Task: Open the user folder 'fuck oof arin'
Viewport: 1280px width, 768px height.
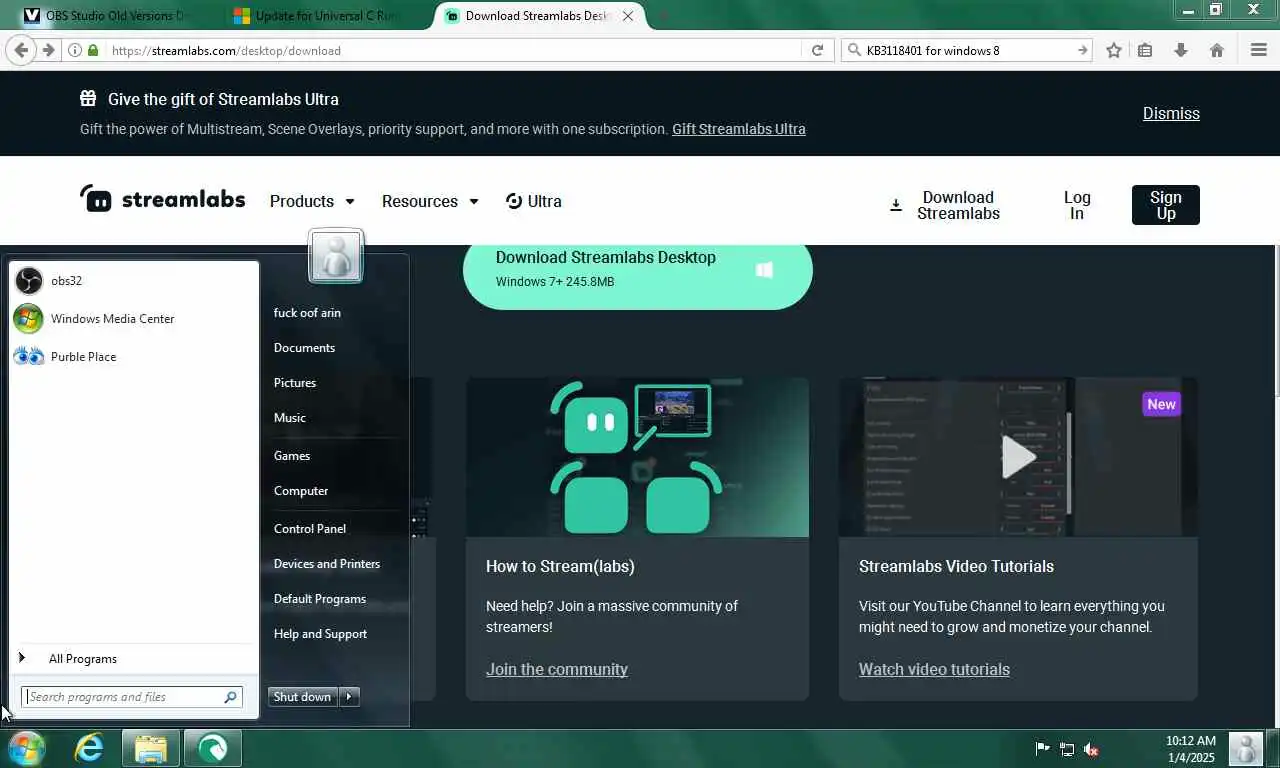Action: click(x=307, y=313)
